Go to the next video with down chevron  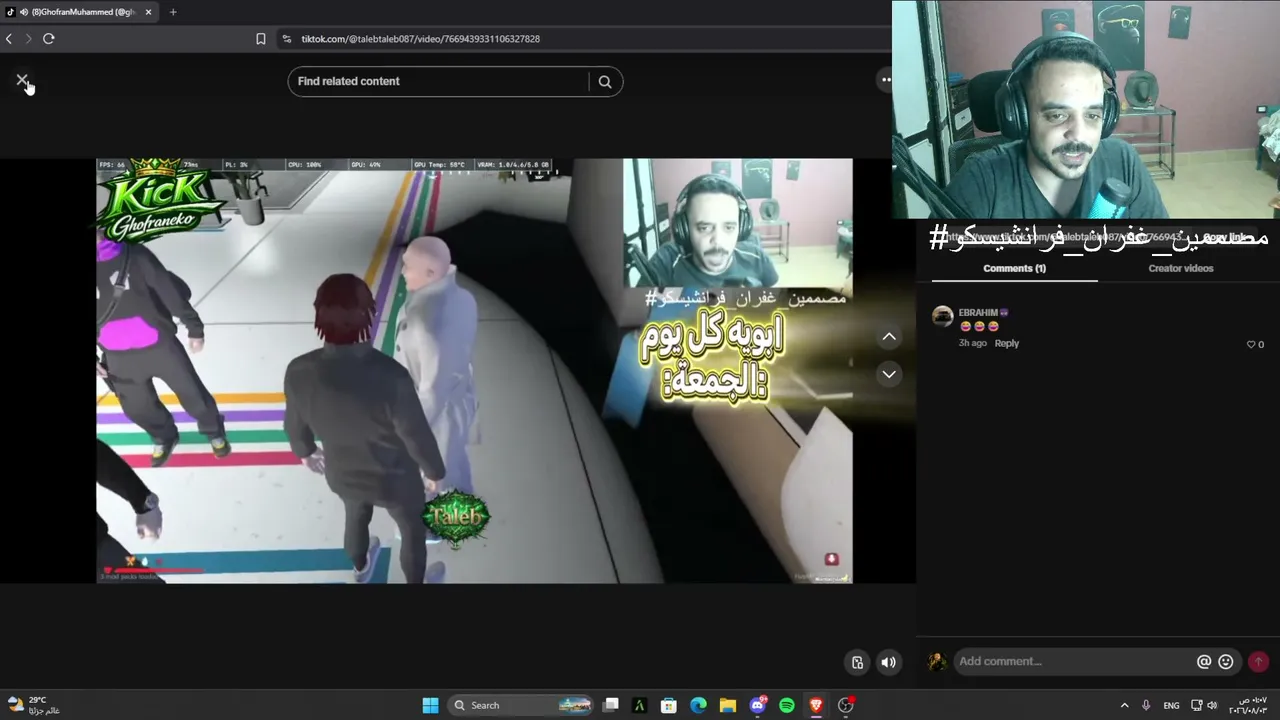tap(889, 374)
